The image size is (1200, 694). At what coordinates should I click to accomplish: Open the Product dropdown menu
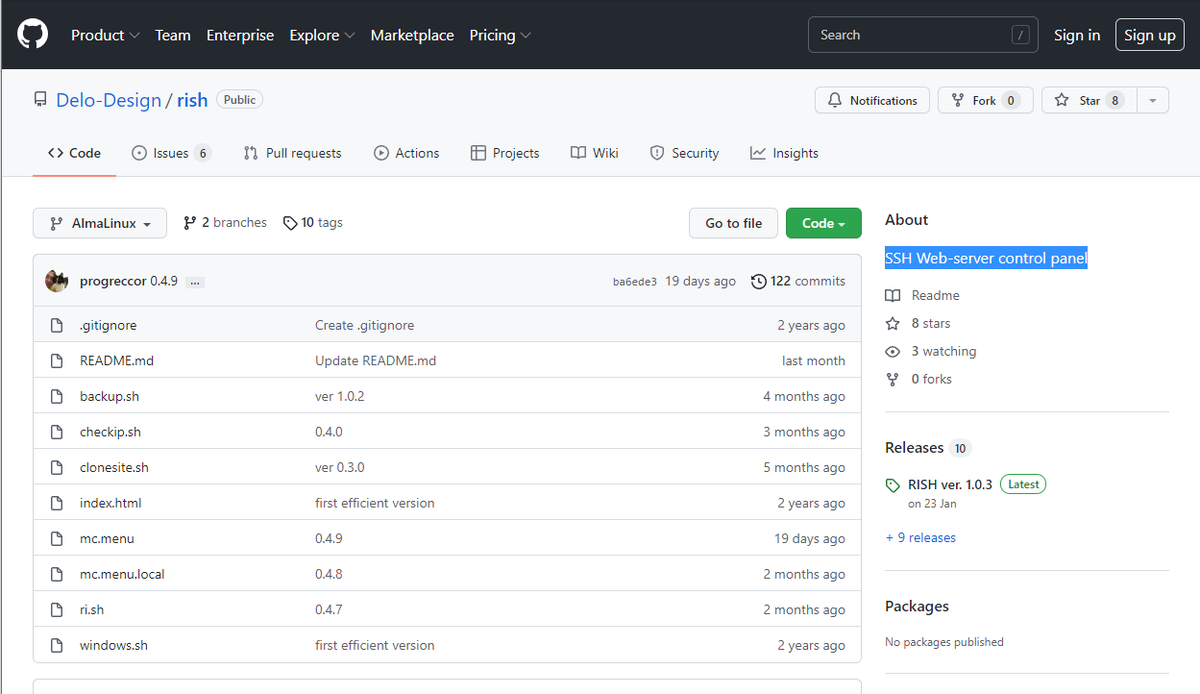pos(105,35)
